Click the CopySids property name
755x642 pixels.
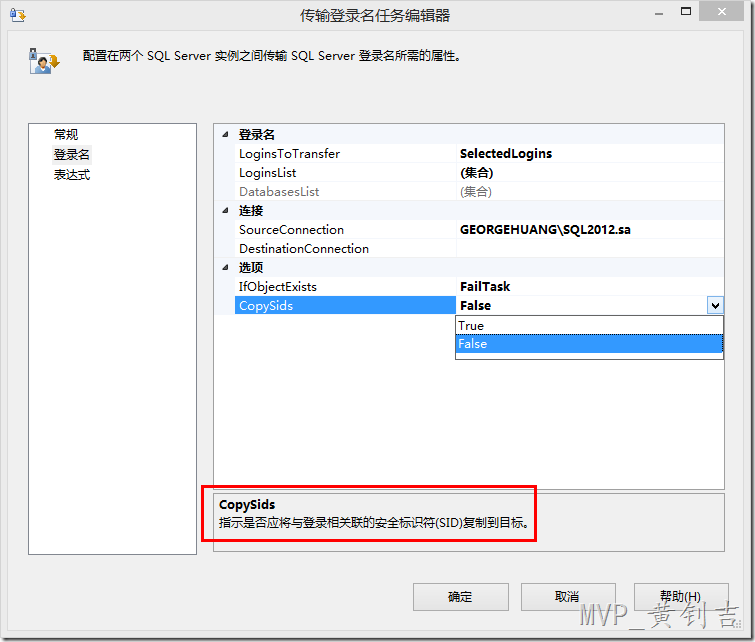[345, 305]
